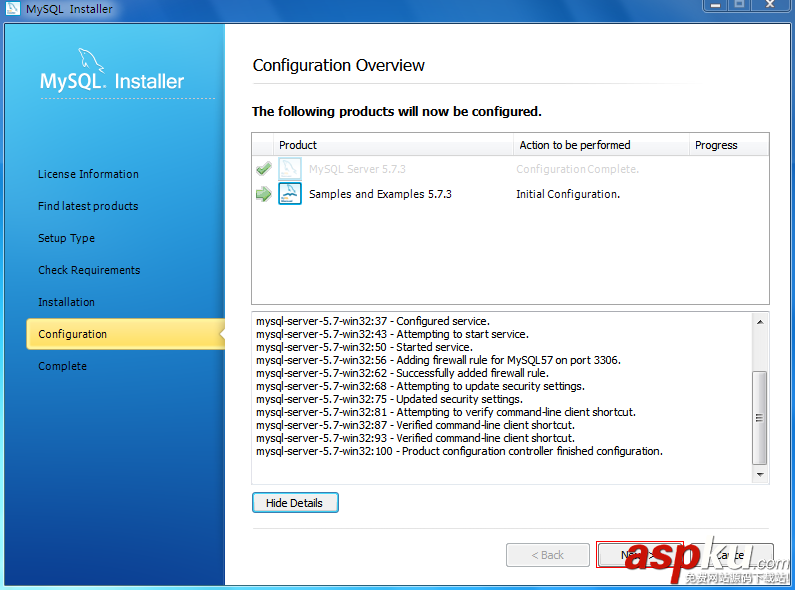
Task: Click the log line 'Successfully added firewall rule.'
Action: [403, 373]
